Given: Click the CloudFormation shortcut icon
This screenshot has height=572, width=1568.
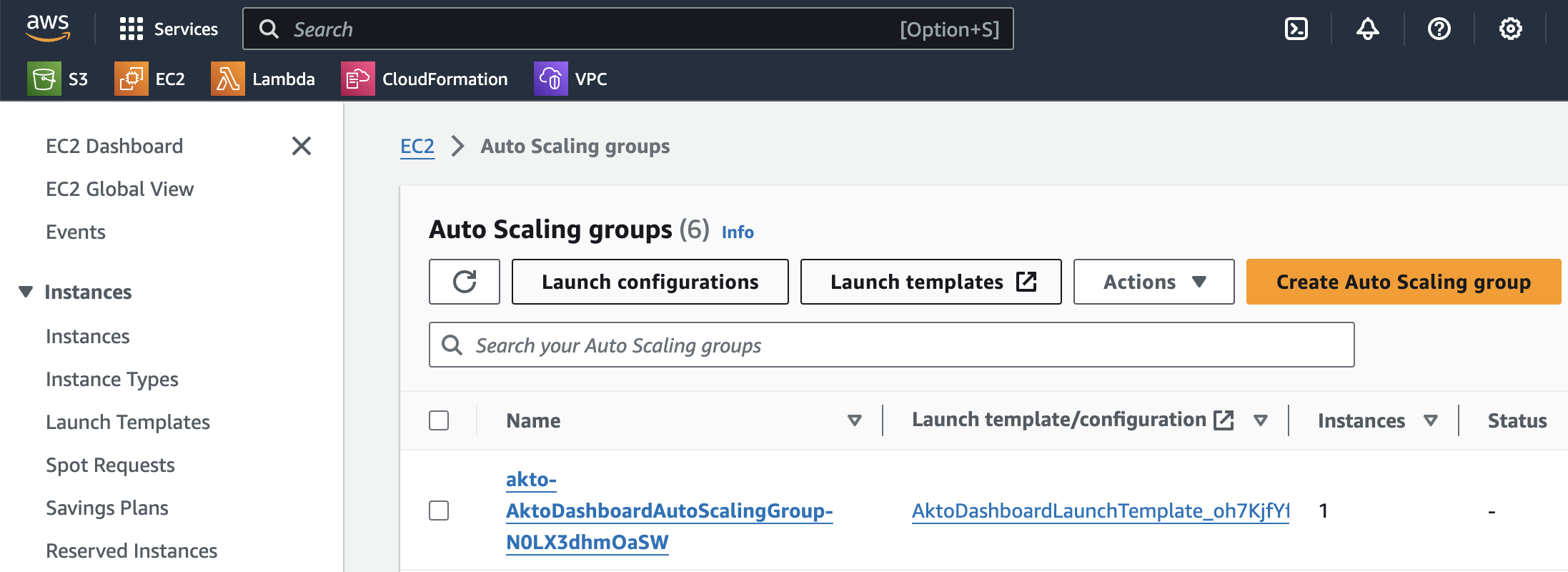Looking at the screenshot, I should (x=358, y=79).
